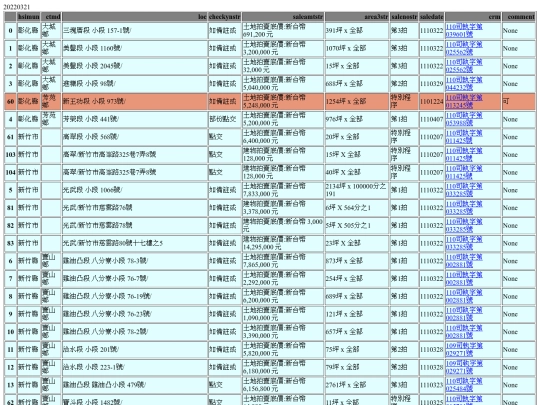Click the location cell containing 1160號
This screenshot has width=540, height=405.
[135, 48]
